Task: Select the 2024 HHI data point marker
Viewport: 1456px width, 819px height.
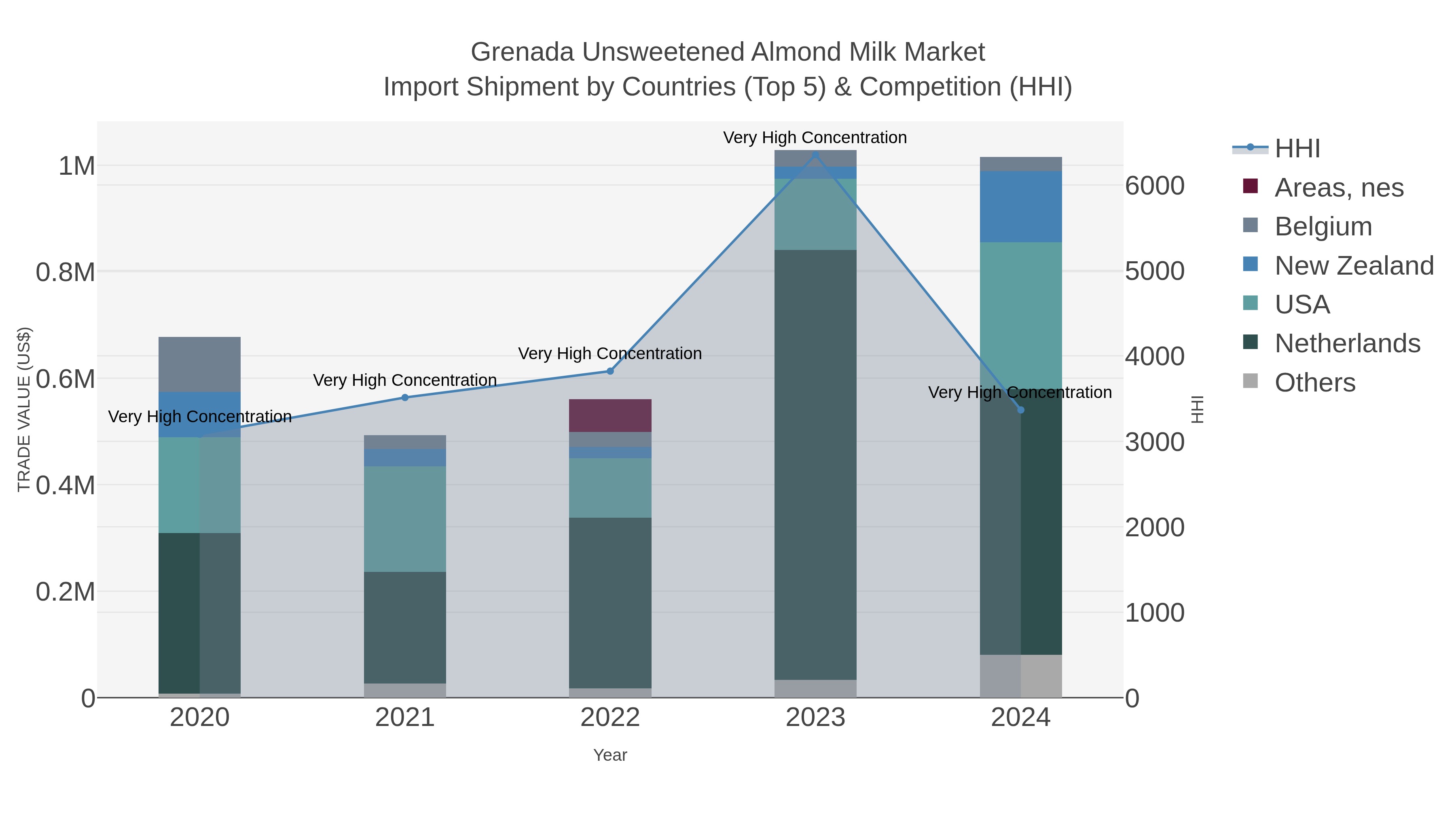Action: pos(1021,410)
